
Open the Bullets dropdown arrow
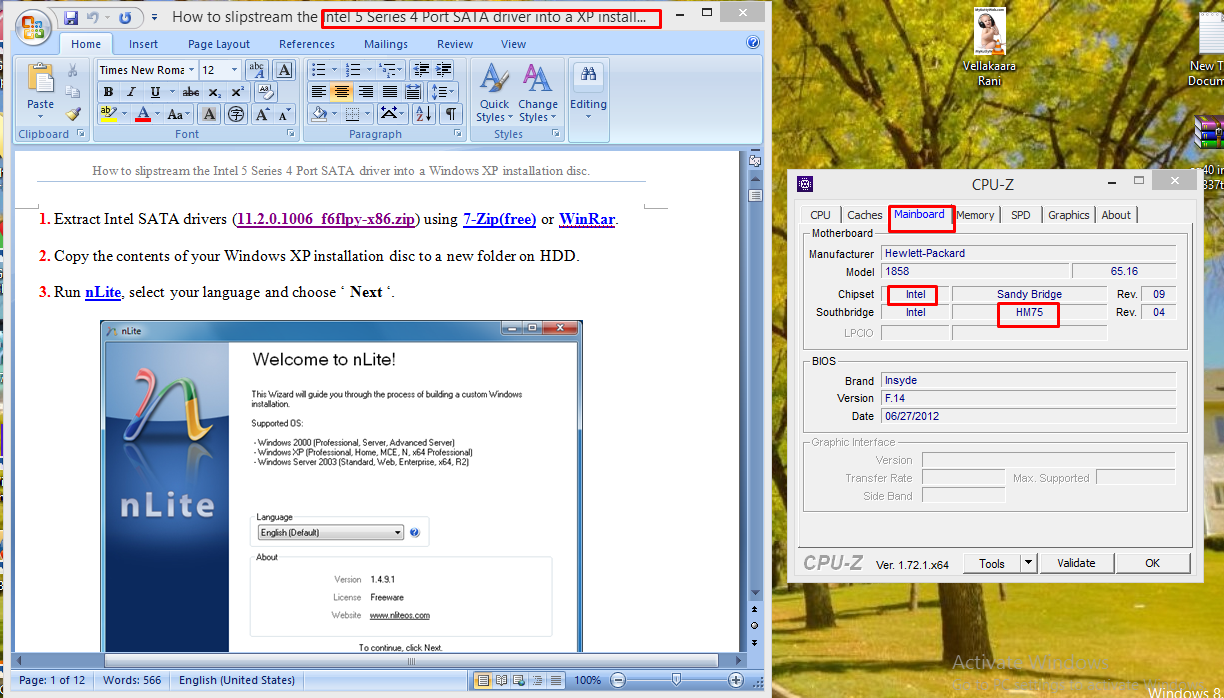[334, 69]
